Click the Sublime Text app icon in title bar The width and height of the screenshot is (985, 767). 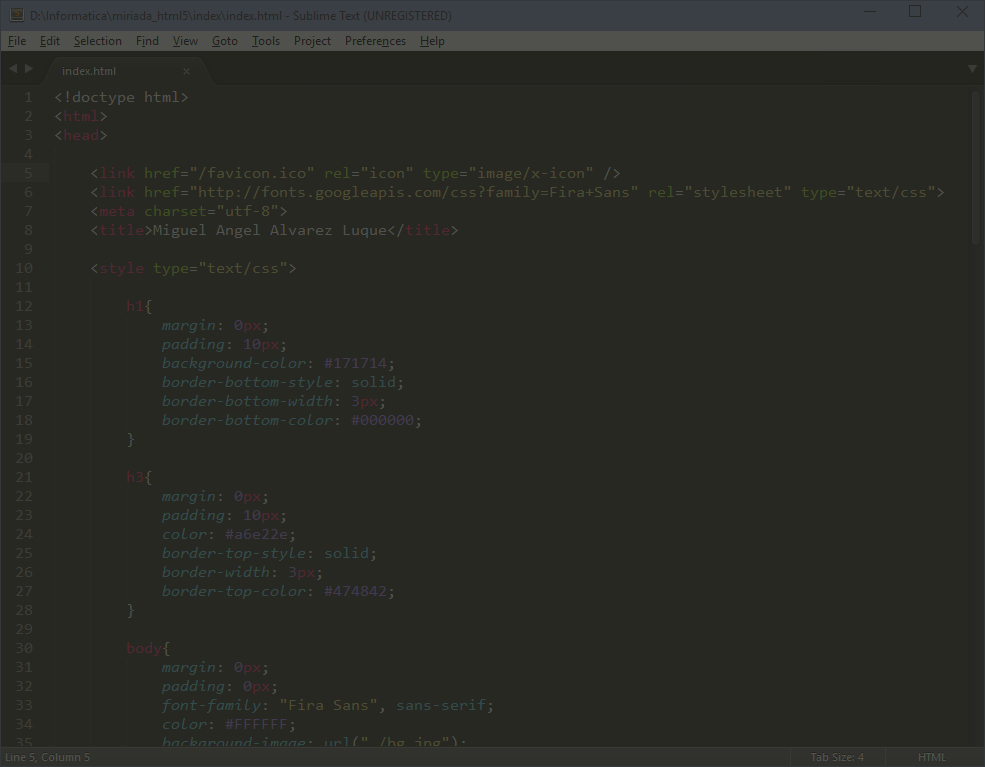17,15
